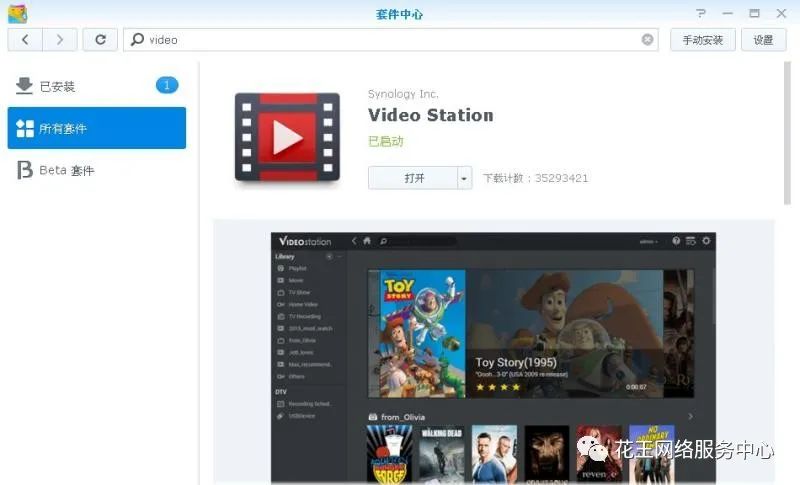This screenshot has width=800, height=485.
Task: Minimize the Package Center window
Action: [728, 13]
